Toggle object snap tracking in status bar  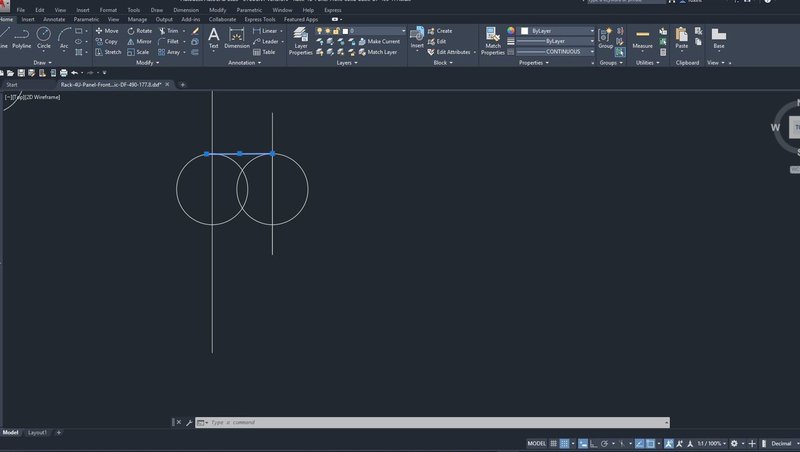pos(639,443)
